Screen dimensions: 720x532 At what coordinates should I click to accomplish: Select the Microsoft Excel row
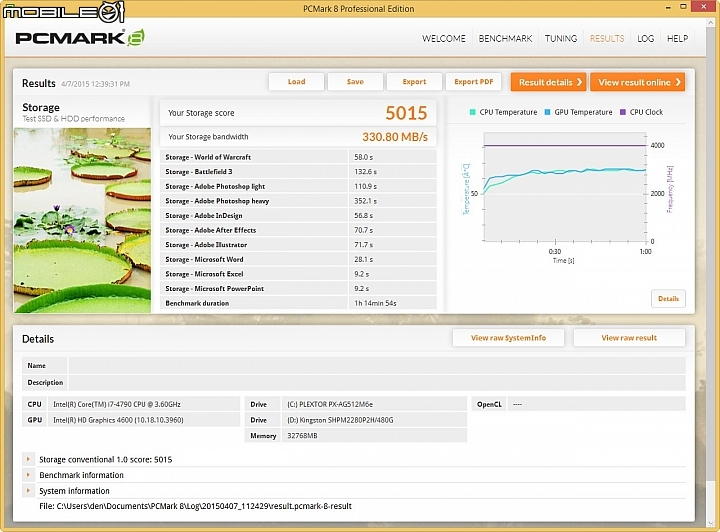tap(298, 274)
